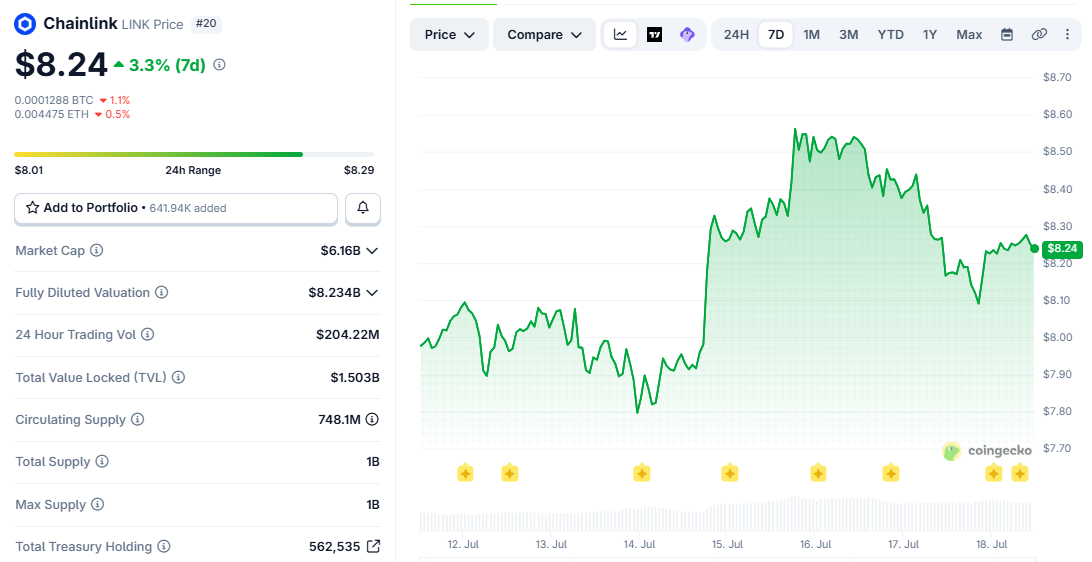Click the news marker below 12. Jul leftmost

click(465, 474)
